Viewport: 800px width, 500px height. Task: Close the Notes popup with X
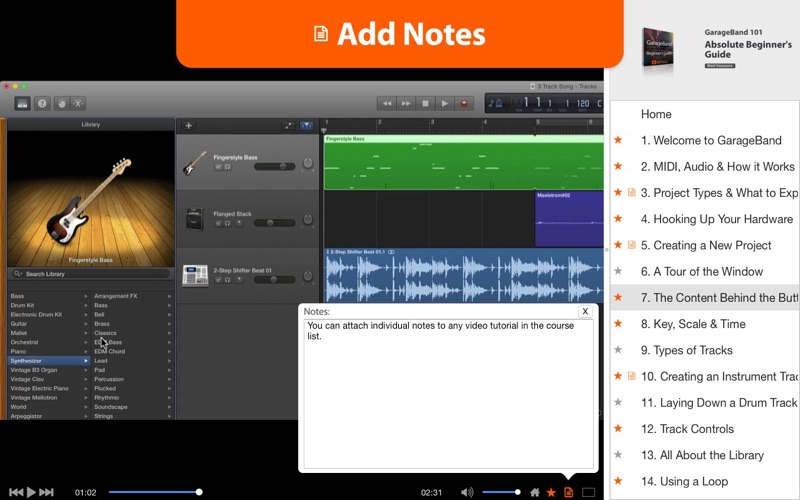pos(585,312)
